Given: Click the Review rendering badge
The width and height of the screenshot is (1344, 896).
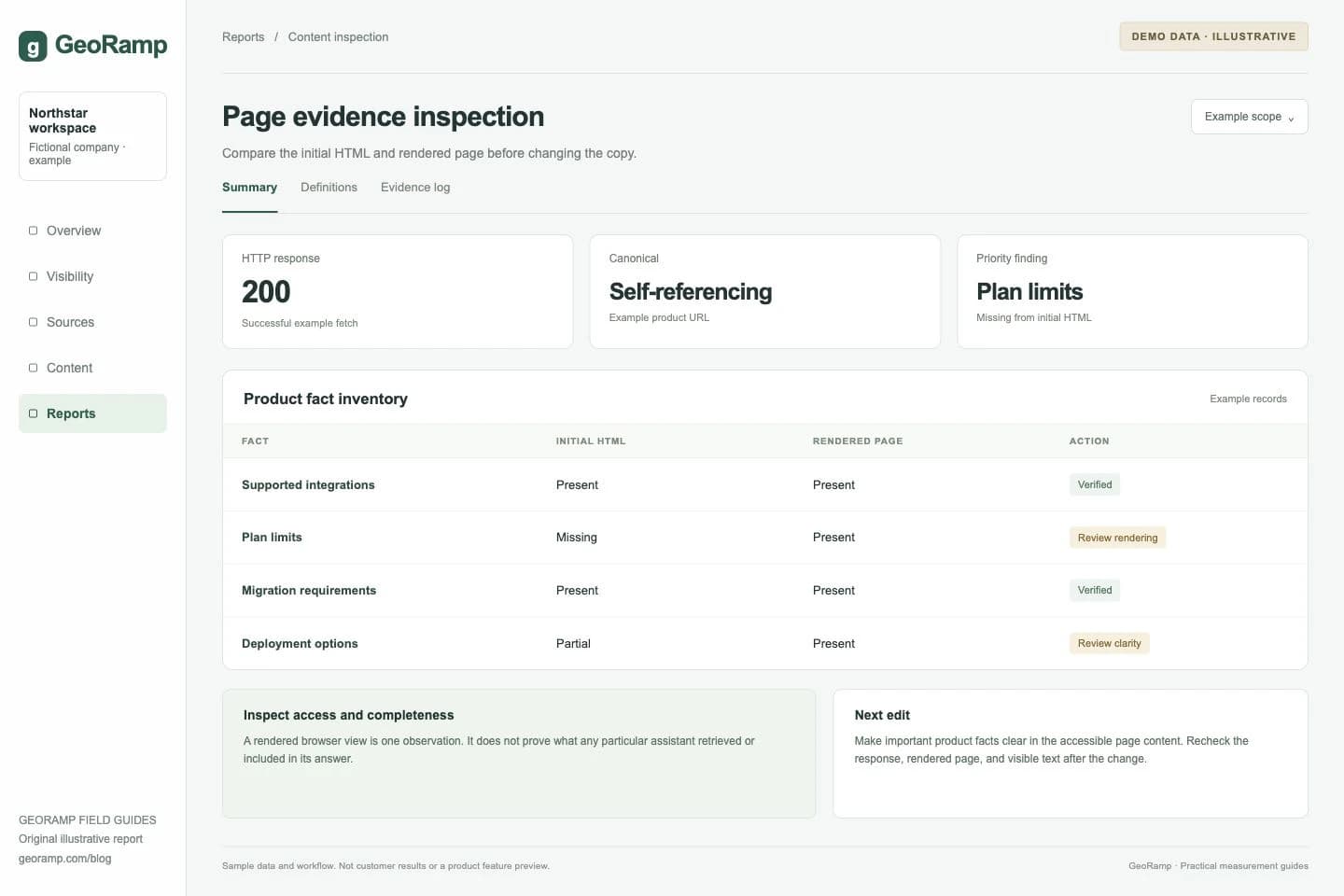Looking at the screenshot, I should [1117, 538].
